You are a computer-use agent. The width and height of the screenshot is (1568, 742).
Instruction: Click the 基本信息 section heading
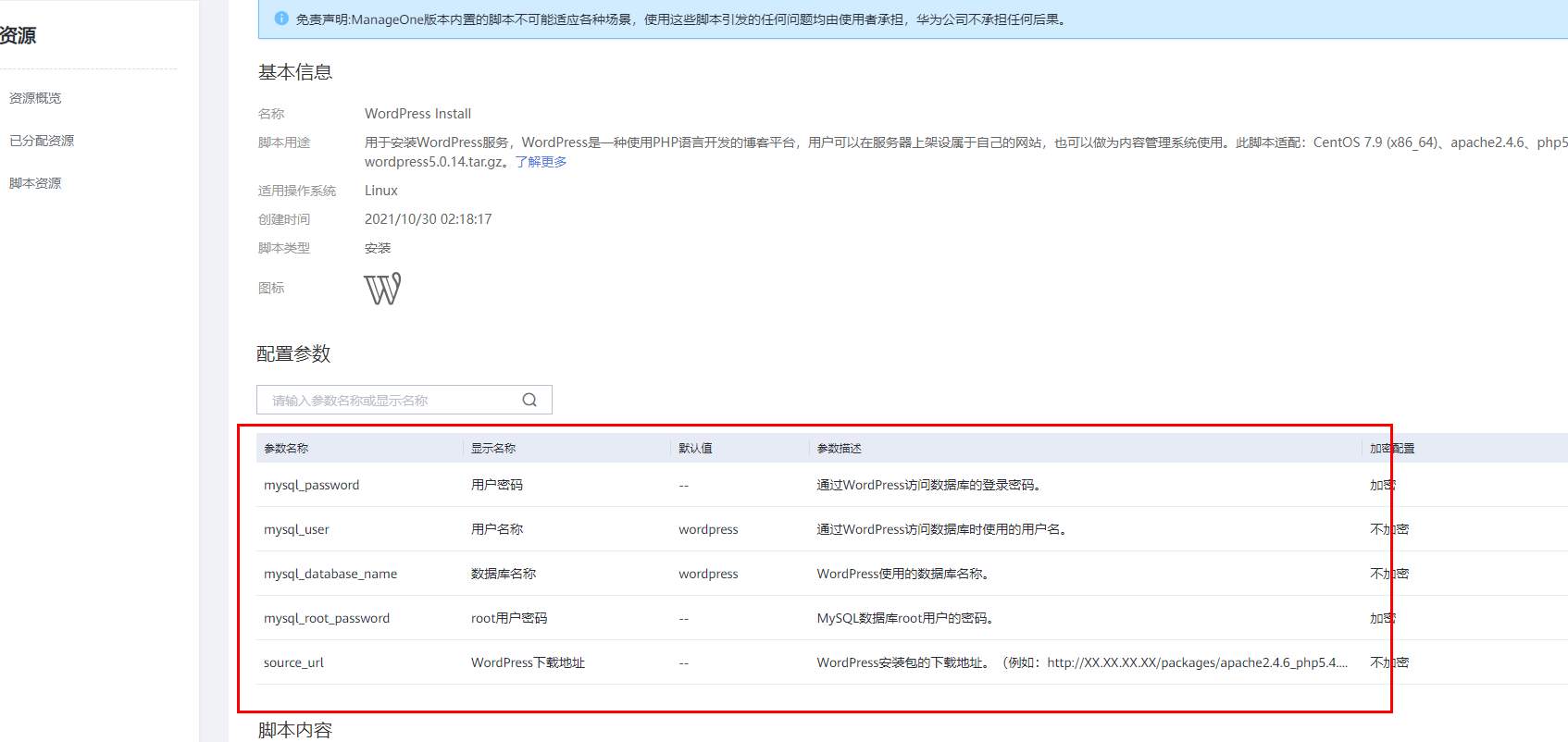click(x=295, y=72)
